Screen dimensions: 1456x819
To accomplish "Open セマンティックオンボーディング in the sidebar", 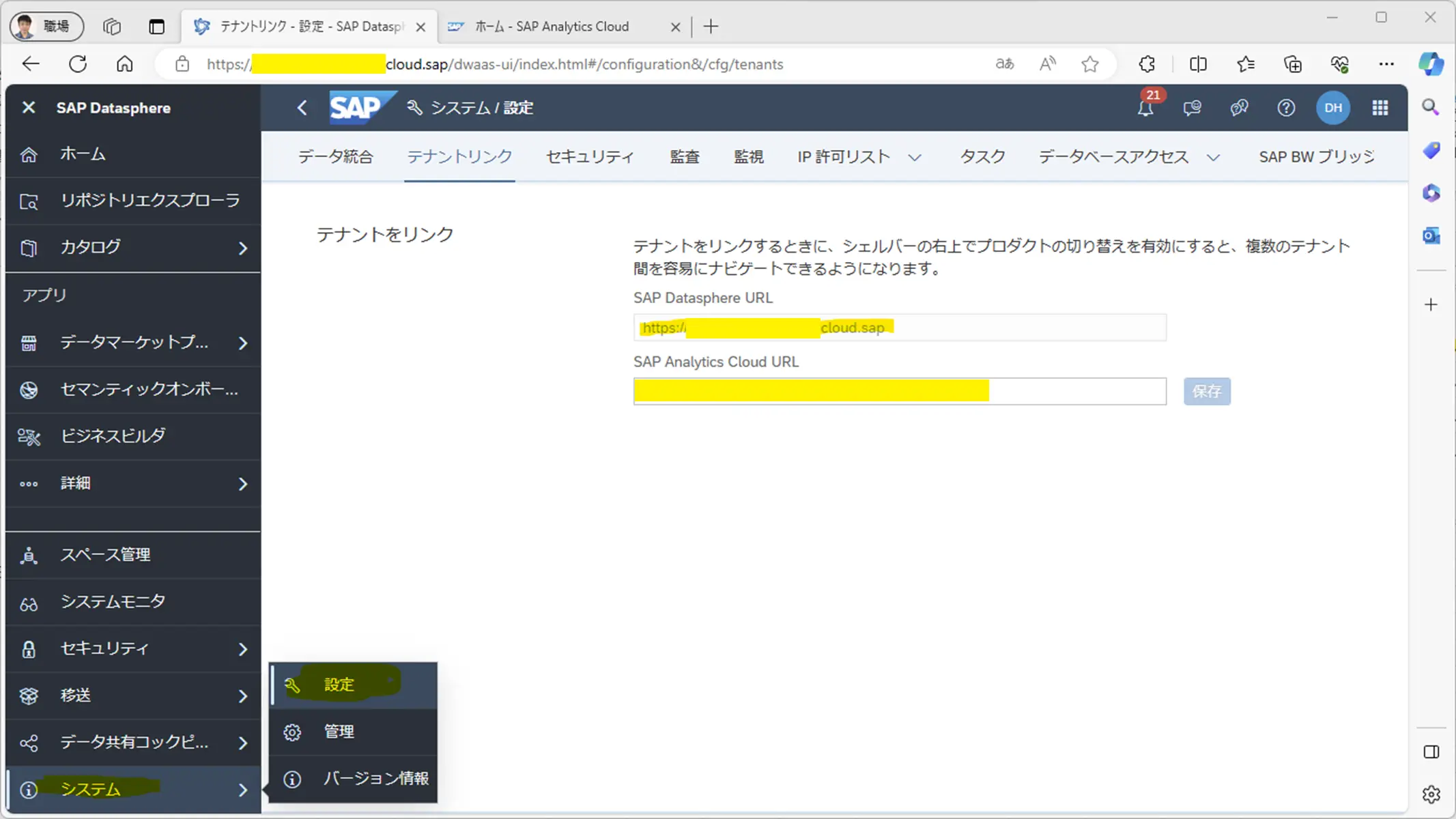I will [x=133, y=389].
